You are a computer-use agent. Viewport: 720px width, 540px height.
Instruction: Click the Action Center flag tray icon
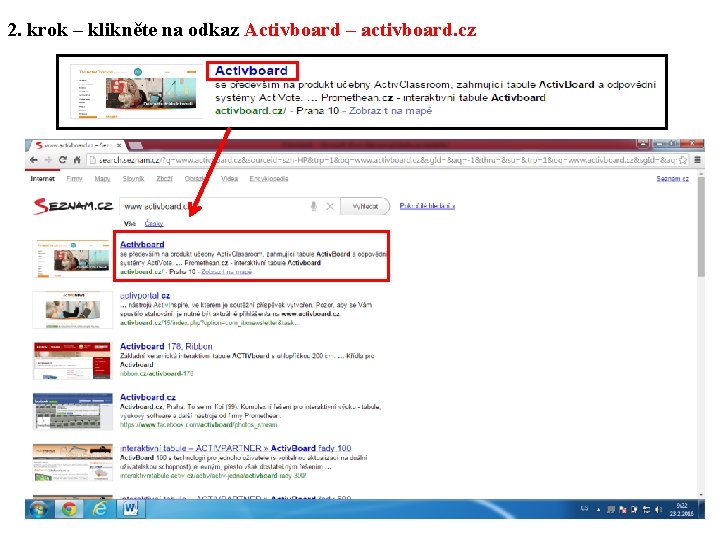click(623, 509)
